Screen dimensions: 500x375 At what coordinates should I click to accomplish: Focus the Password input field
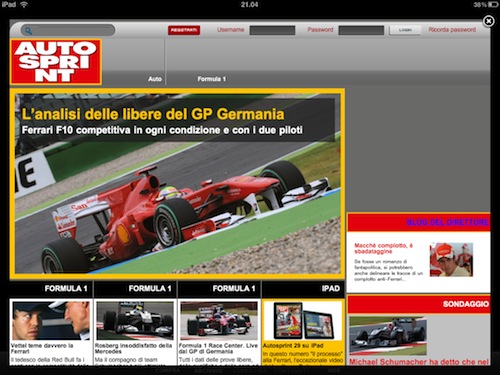pos(361,30)
